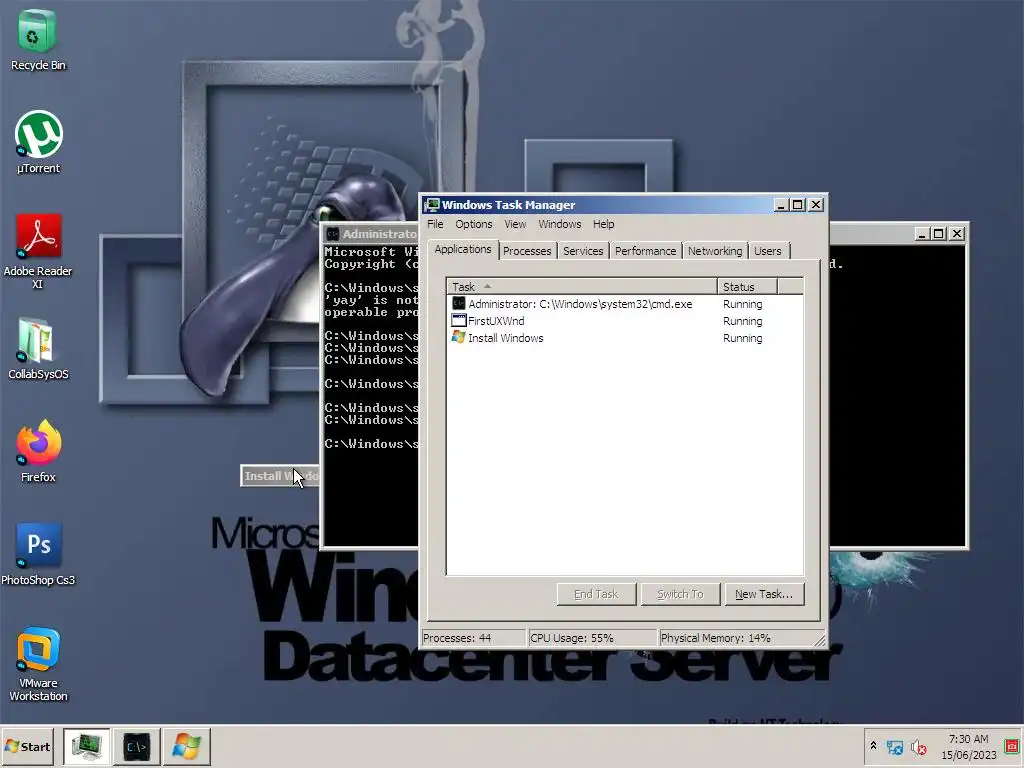Click Processes: 44 in status bar
Screen dimensions: 1024x768
473,638
